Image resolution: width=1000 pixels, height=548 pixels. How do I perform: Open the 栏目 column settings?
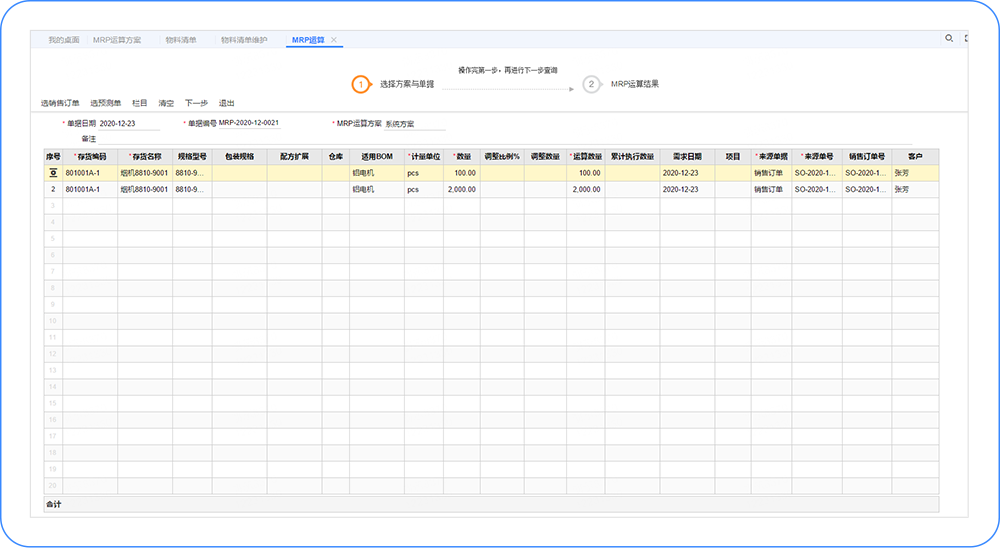[140, 103]
